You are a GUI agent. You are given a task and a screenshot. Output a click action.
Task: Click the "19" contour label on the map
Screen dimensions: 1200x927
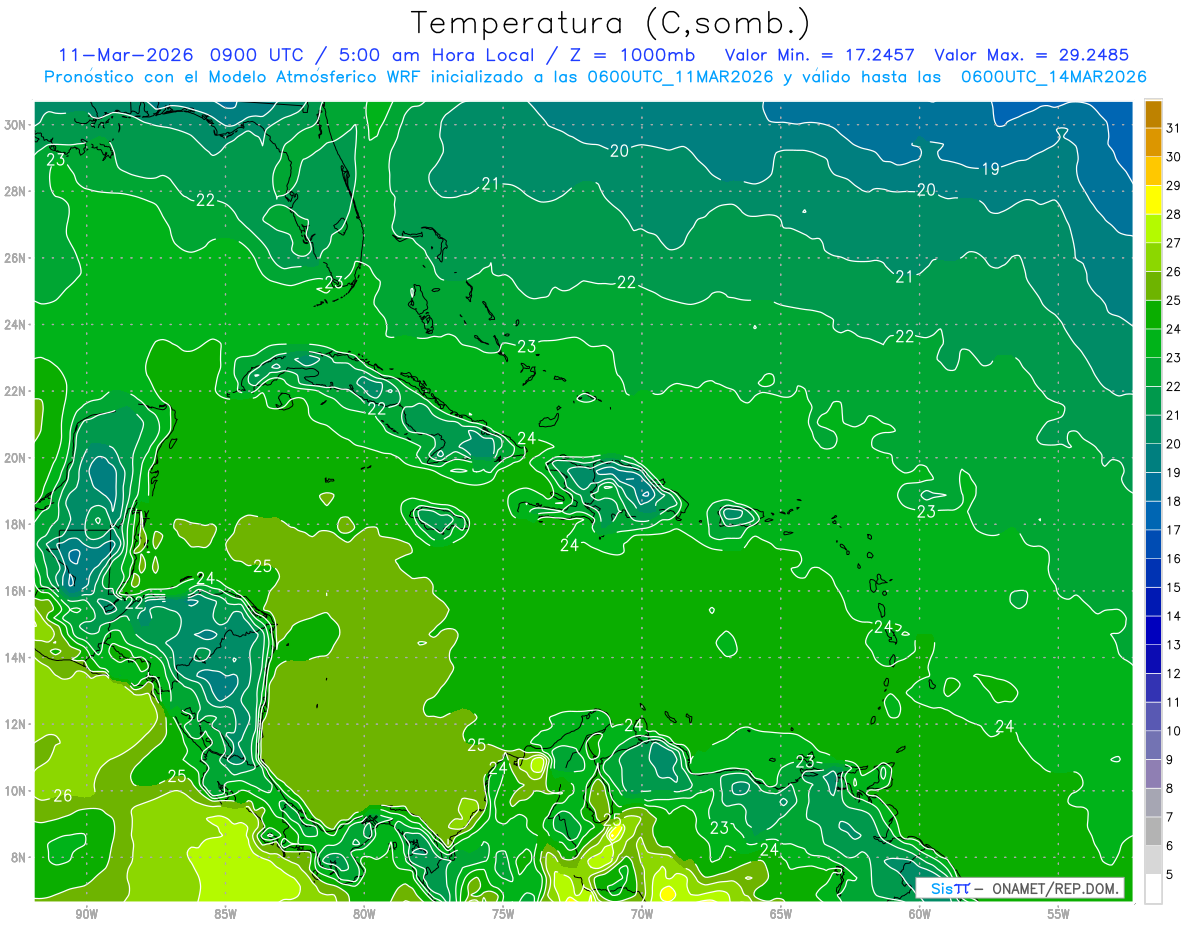pyautogui.click(x=990, y=169)
